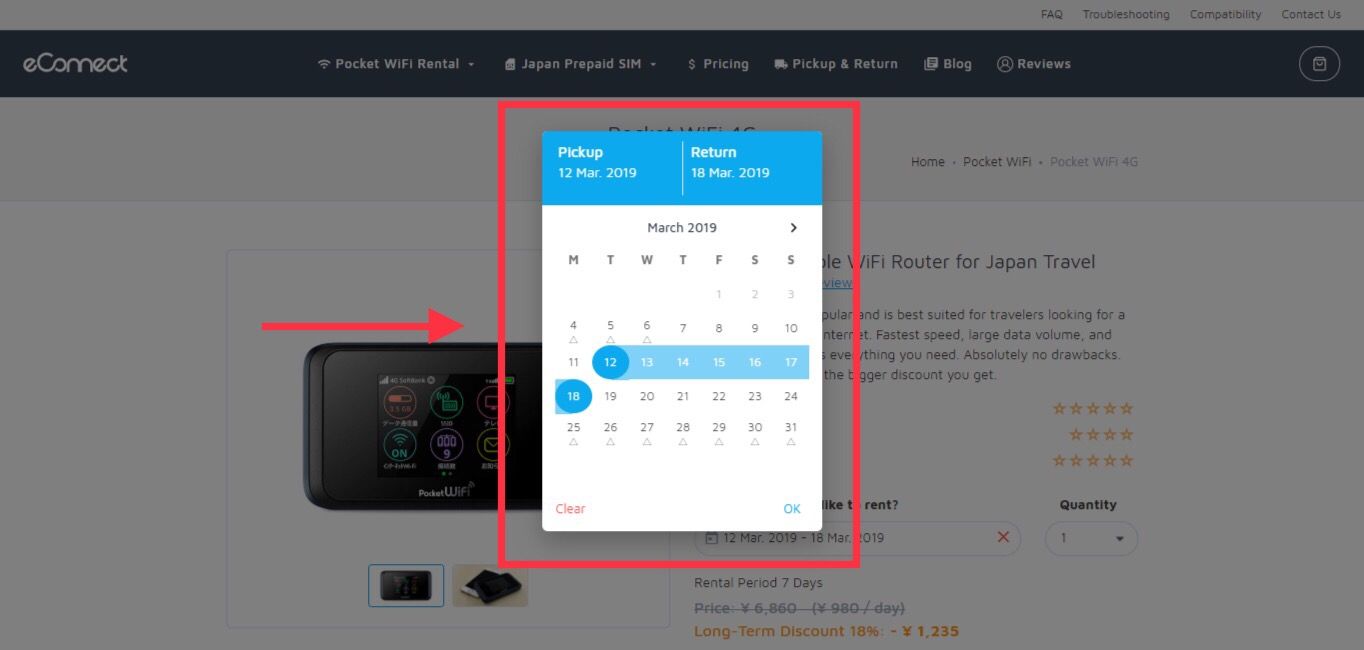The image size is (1364, 650).
Task: Open the Blog page
Action: [948, 64]
